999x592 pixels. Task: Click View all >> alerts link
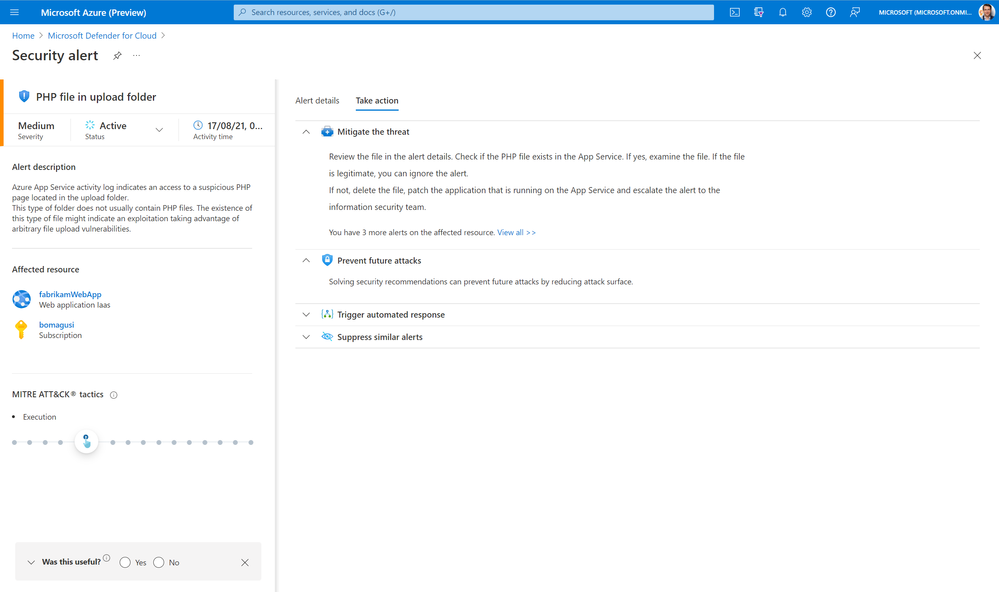pyautogui.click(x=517, y=233)
